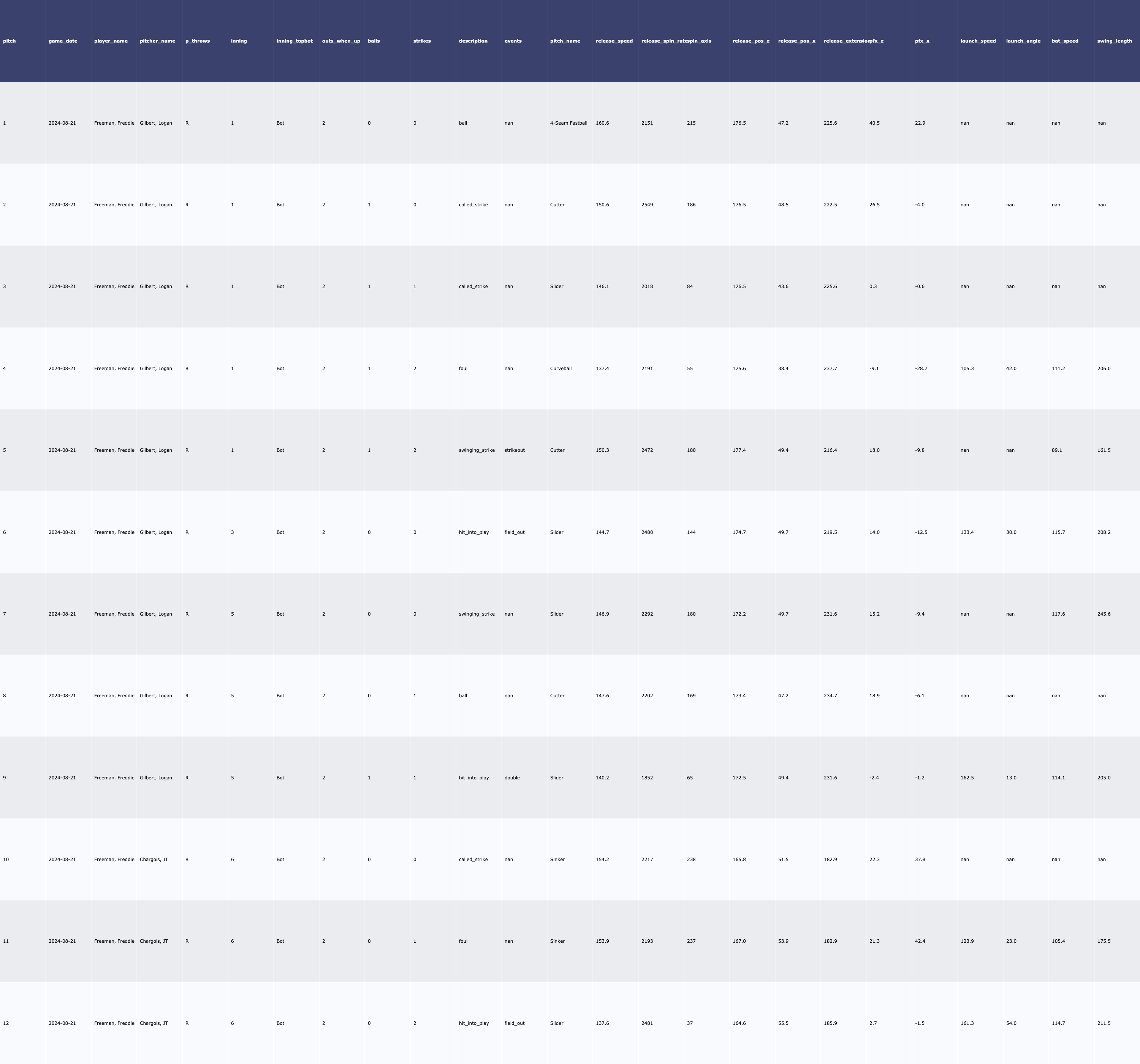Click the release_speed column header
Screen dimensions: 1140x1064
(x=614, y=41)
